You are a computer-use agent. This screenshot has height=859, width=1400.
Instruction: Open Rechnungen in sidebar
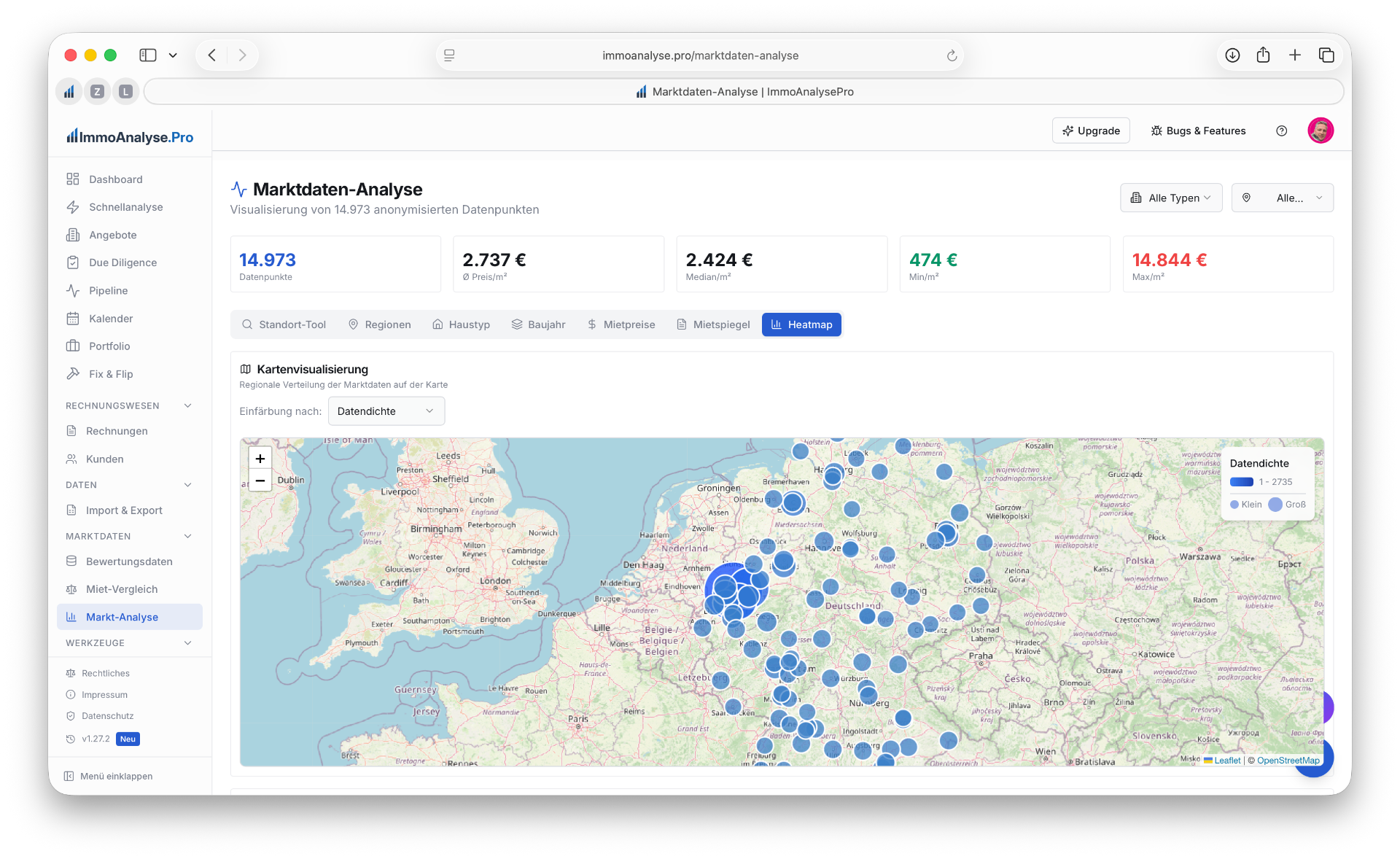pos(130,431)
